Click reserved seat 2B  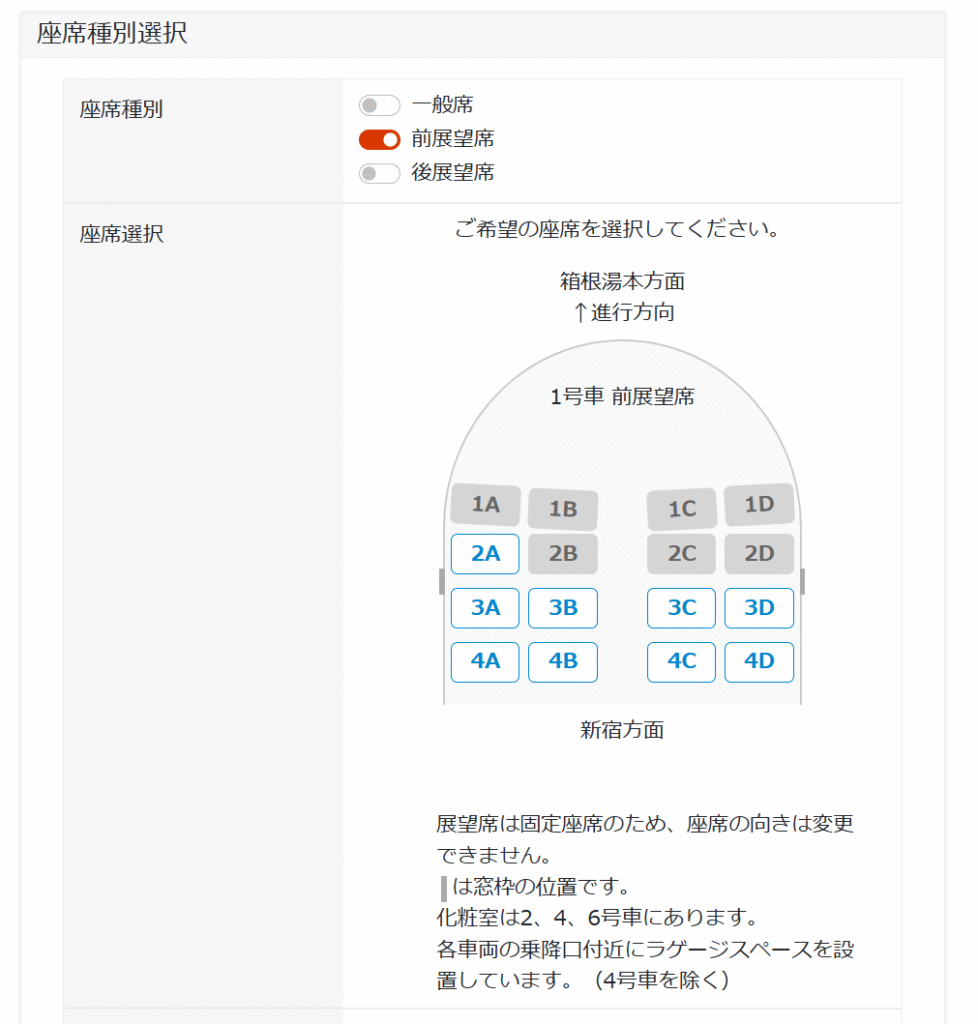(x=563, y=554)
